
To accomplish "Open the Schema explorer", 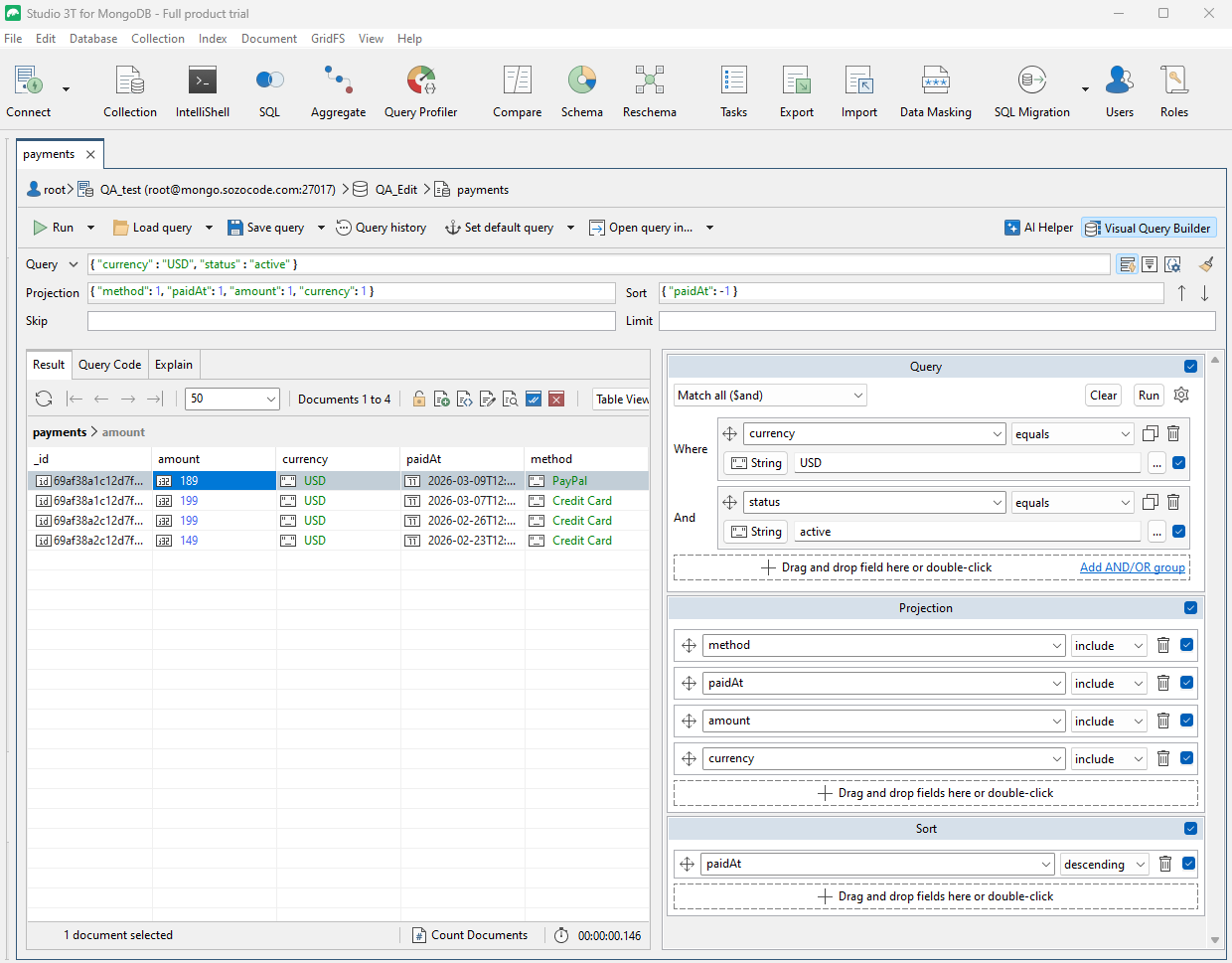I will [582, 91].
